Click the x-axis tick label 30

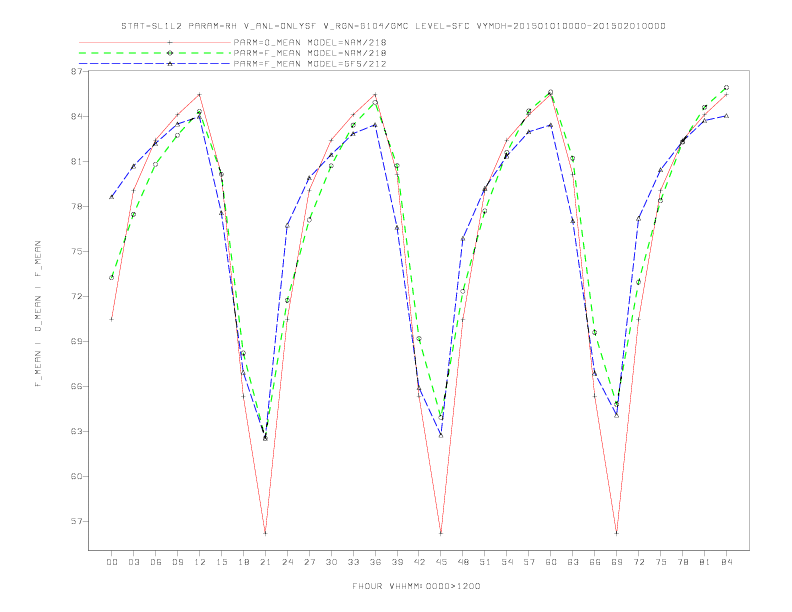coord(331,562)
